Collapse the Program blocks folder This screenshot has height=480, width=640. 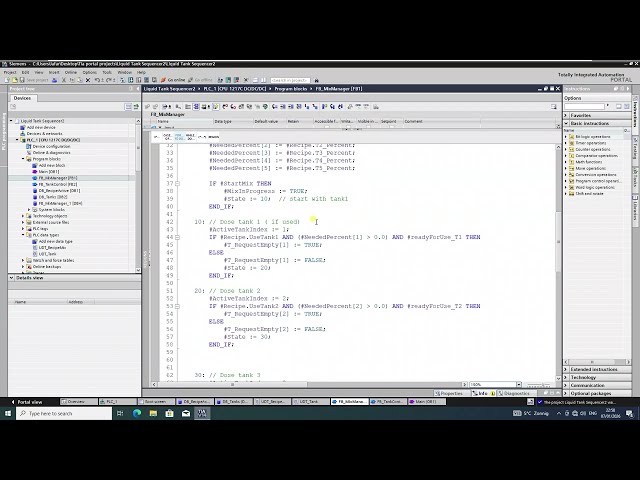[x=23, y=159]
